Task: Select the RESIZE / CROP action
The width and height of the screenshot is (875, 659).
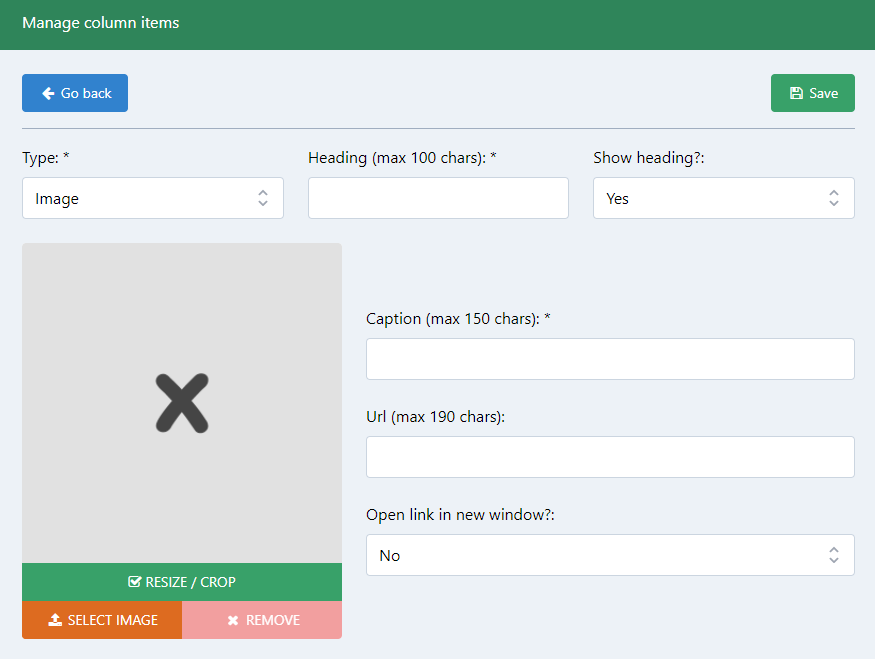Action: pyautogui.click(x=181, y=581)
